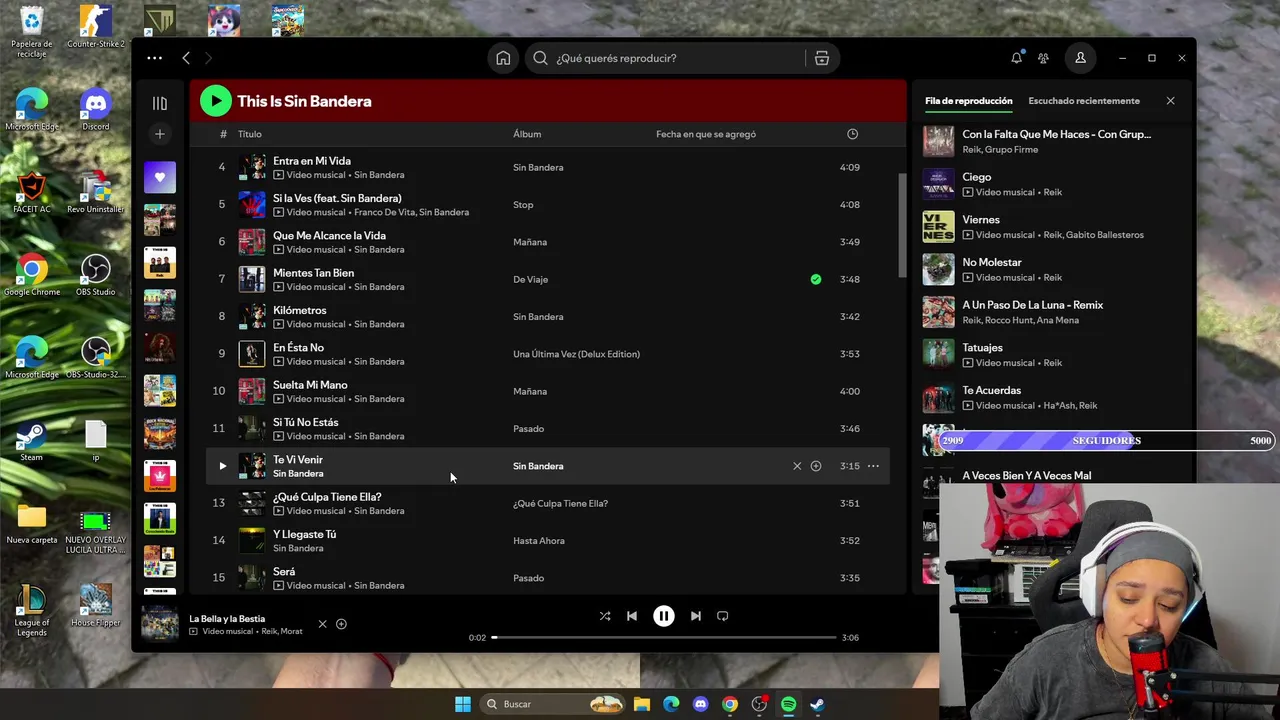Sort by Título column header

coord(250,134)
